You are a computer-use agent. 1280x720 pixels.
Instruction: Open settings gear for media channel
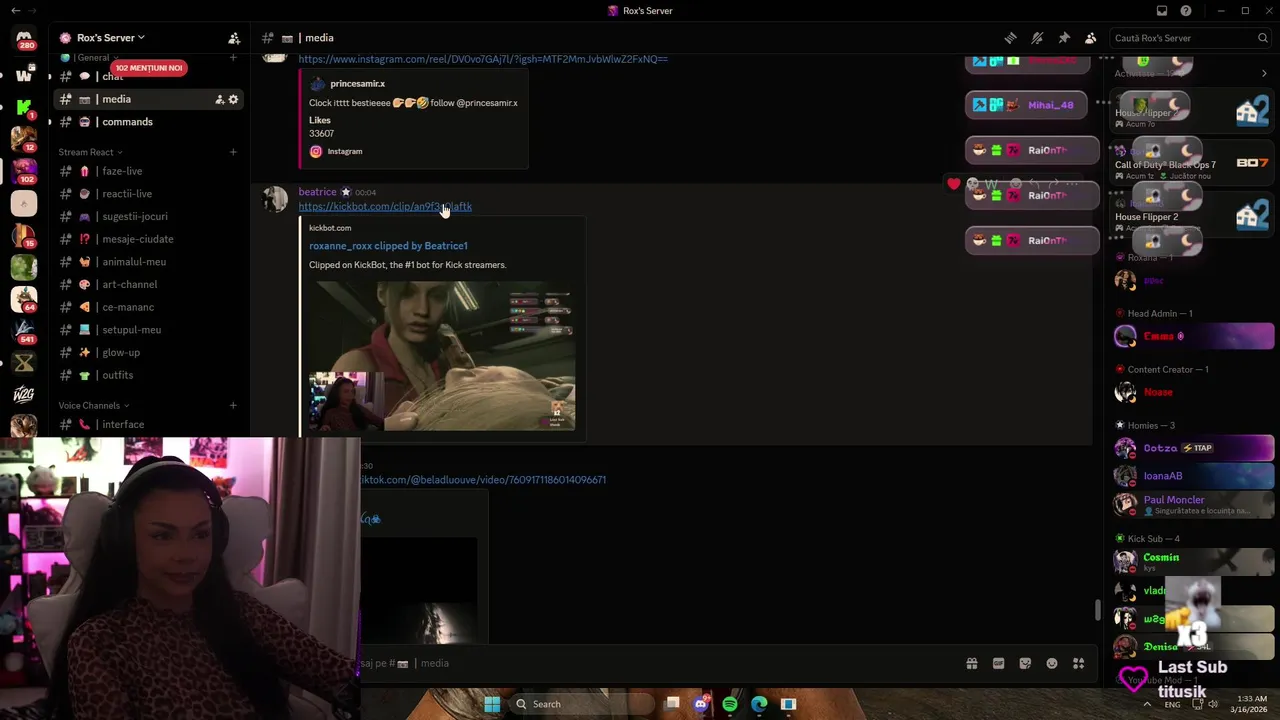pyautogui.click(x=234, y=99)
